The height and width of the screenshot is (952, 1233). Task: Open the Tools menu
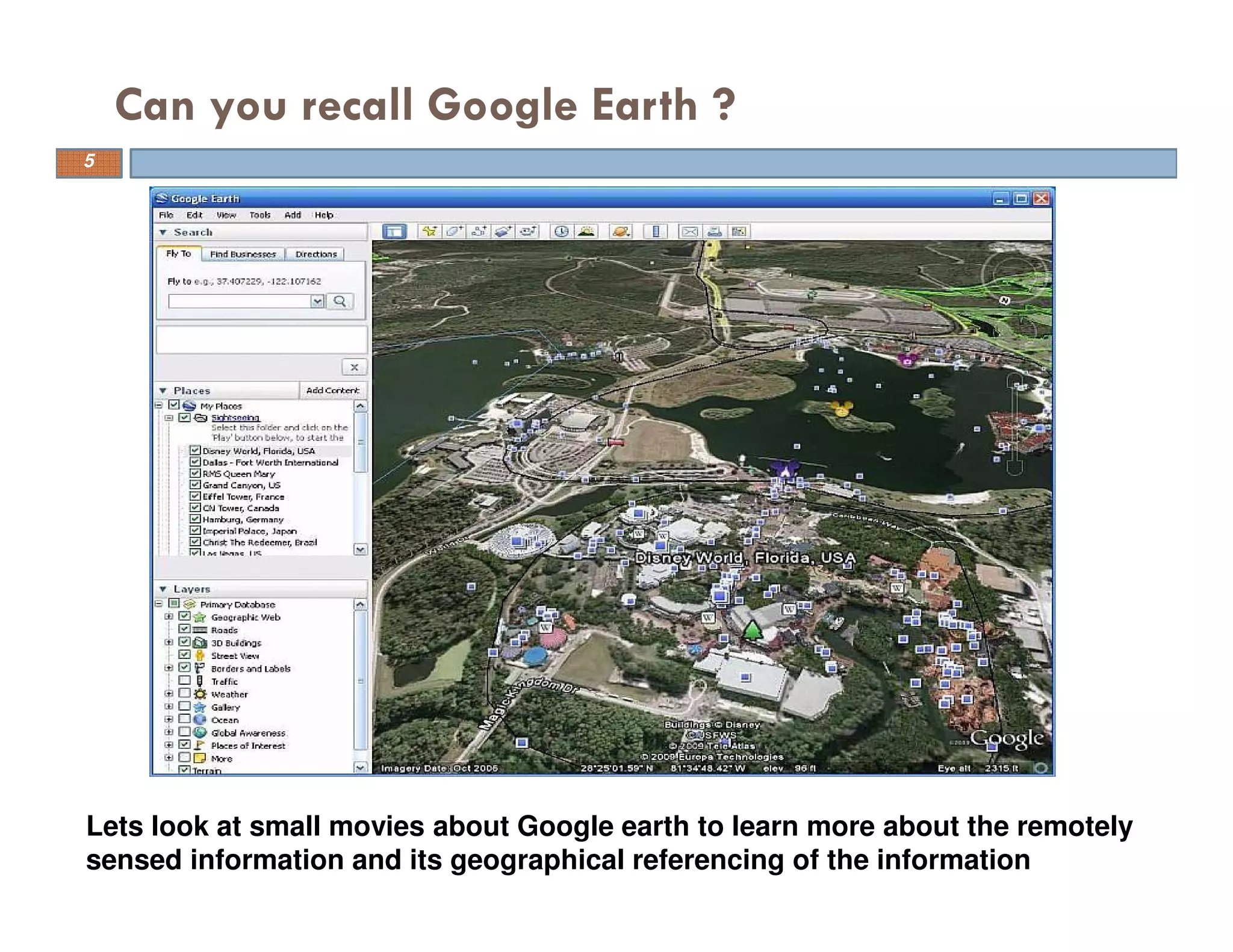point(259,215)
